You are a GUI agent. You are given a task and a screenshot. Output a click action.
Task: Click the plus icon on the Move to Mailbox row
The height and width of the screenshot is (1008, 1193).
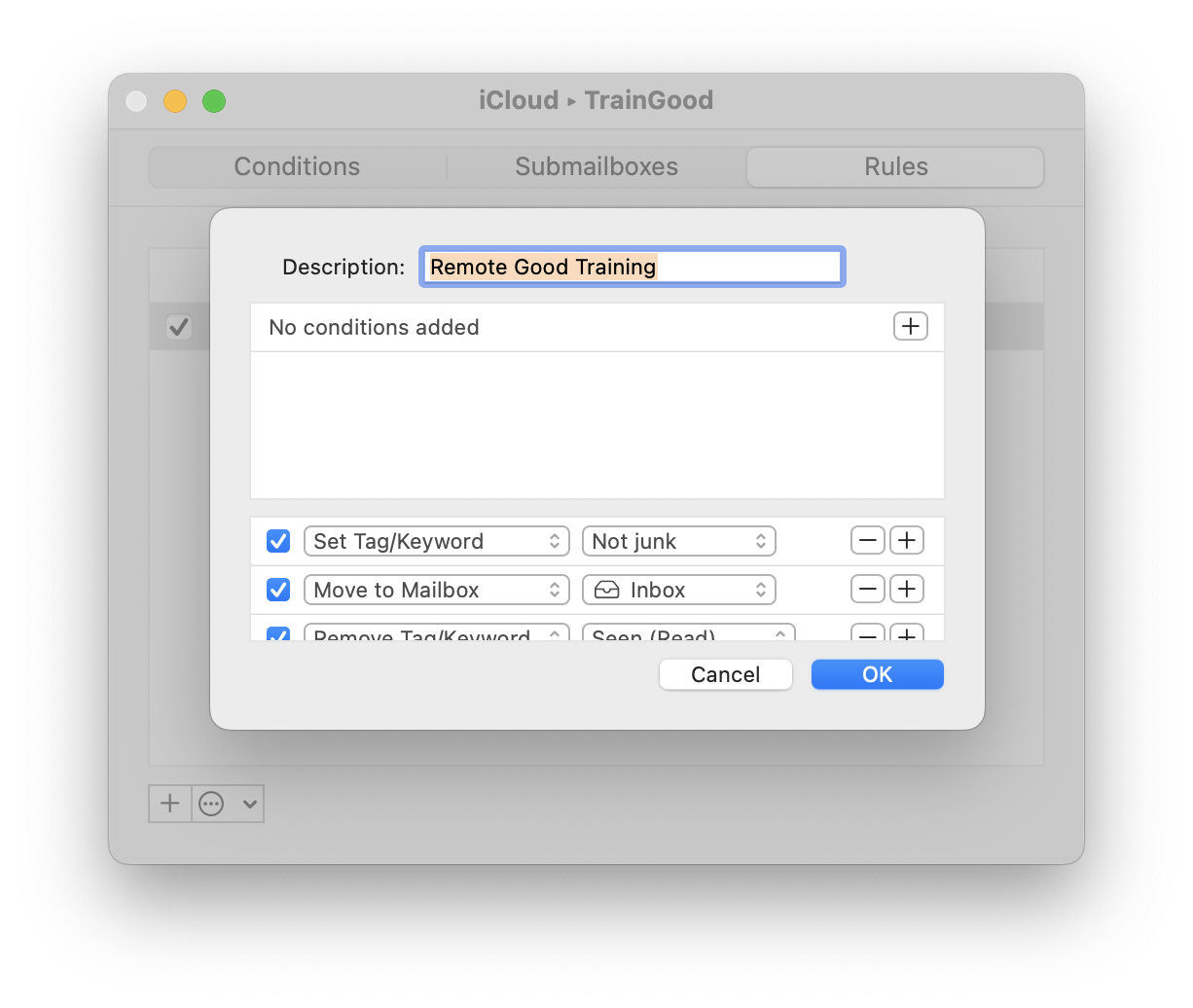pos(906,589)
